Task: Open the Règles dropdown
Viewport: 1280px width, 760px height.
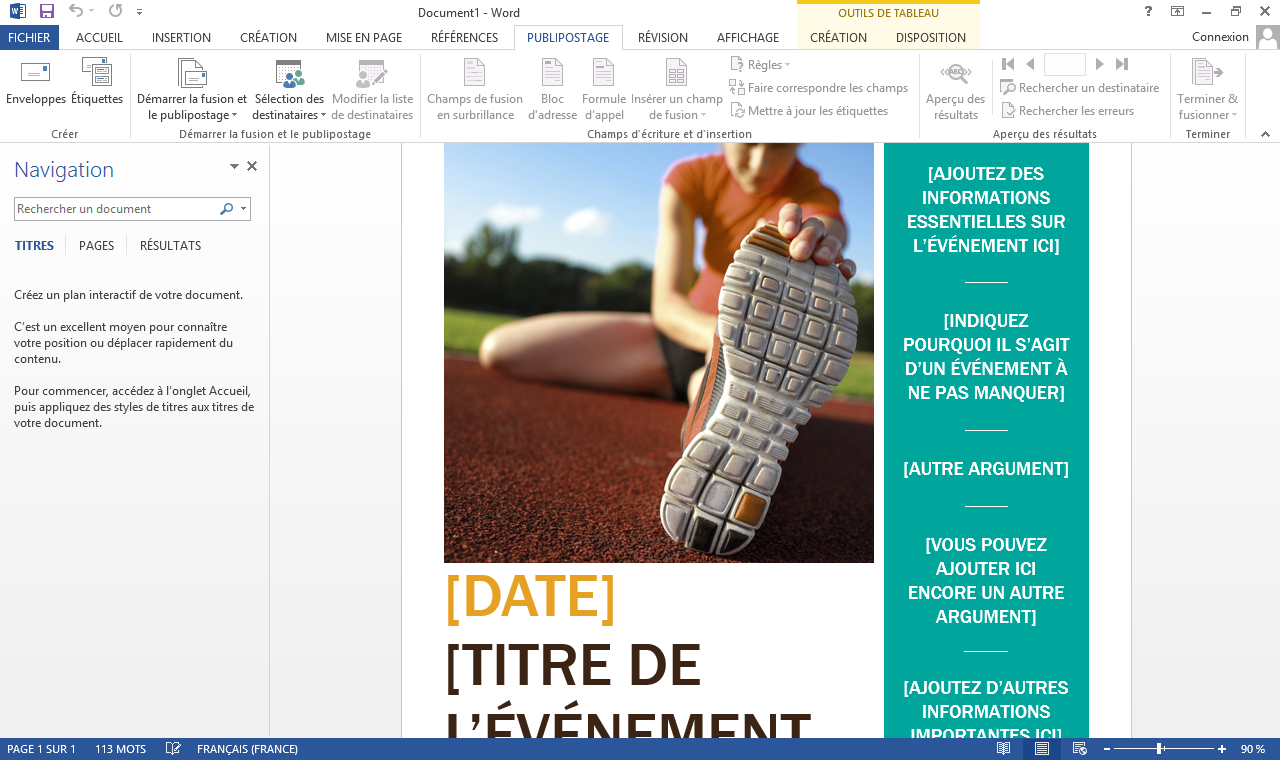Action: click(760, 65)
